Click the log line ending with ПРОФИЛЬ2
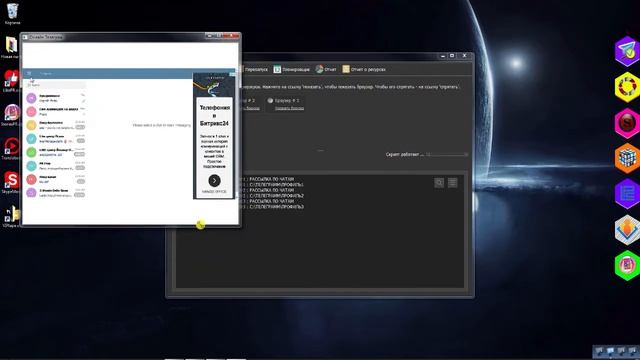 276,196
